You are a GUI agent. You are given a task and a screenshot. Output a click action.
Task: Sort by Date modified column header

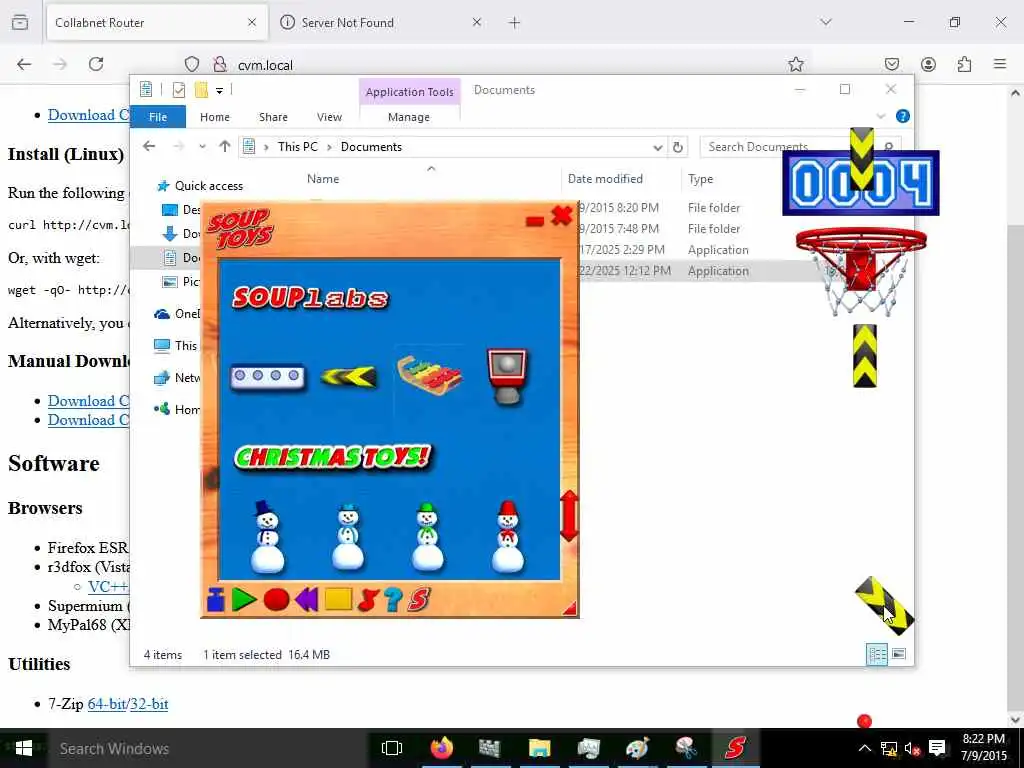coord(605,179)
